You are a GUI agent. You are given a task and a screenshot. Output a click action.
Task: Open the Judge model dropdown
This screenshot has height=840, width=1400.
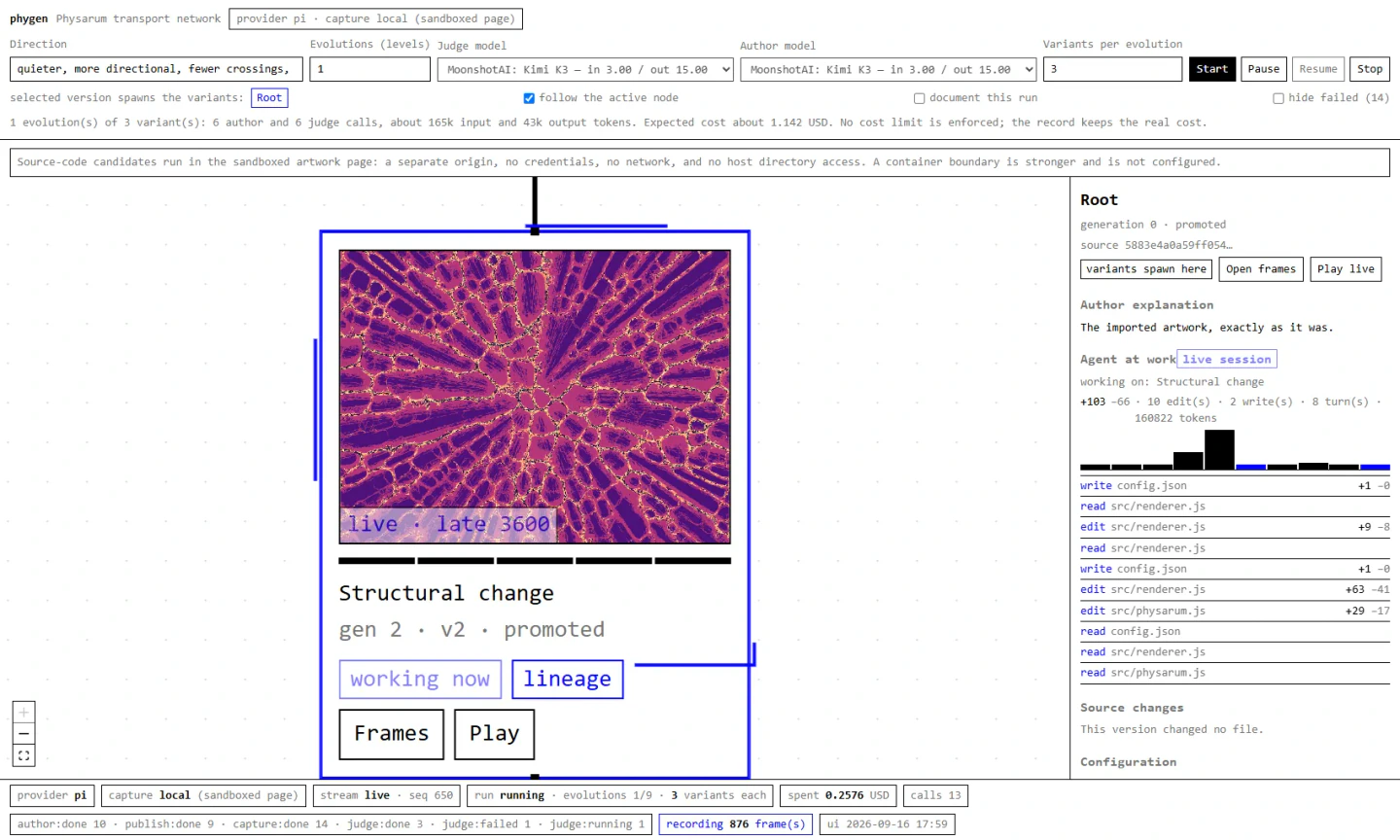[585, 69]
